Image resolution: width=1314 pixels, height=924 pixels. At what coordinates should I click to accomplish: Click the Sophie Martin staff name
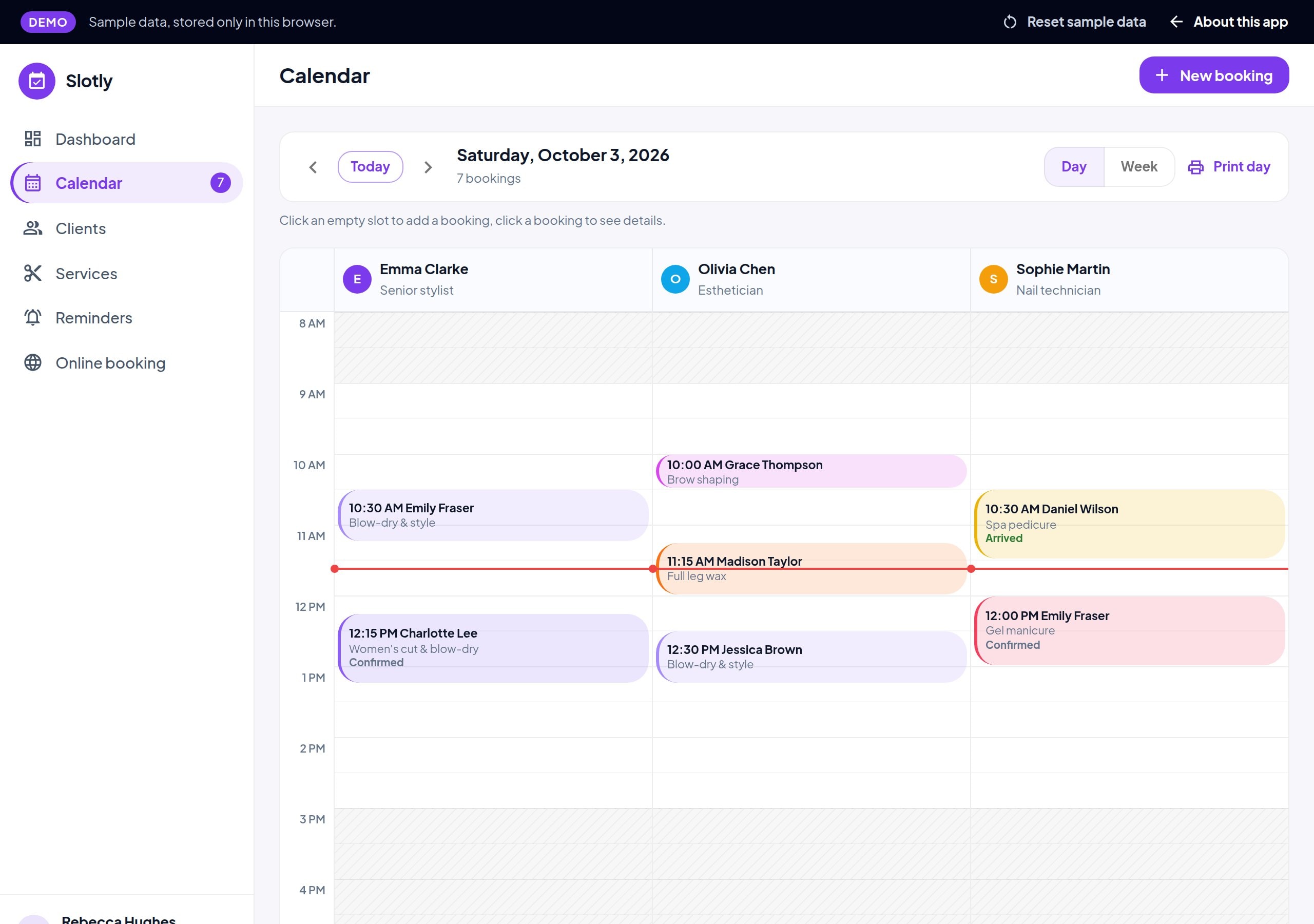(x=1063, y=269)
